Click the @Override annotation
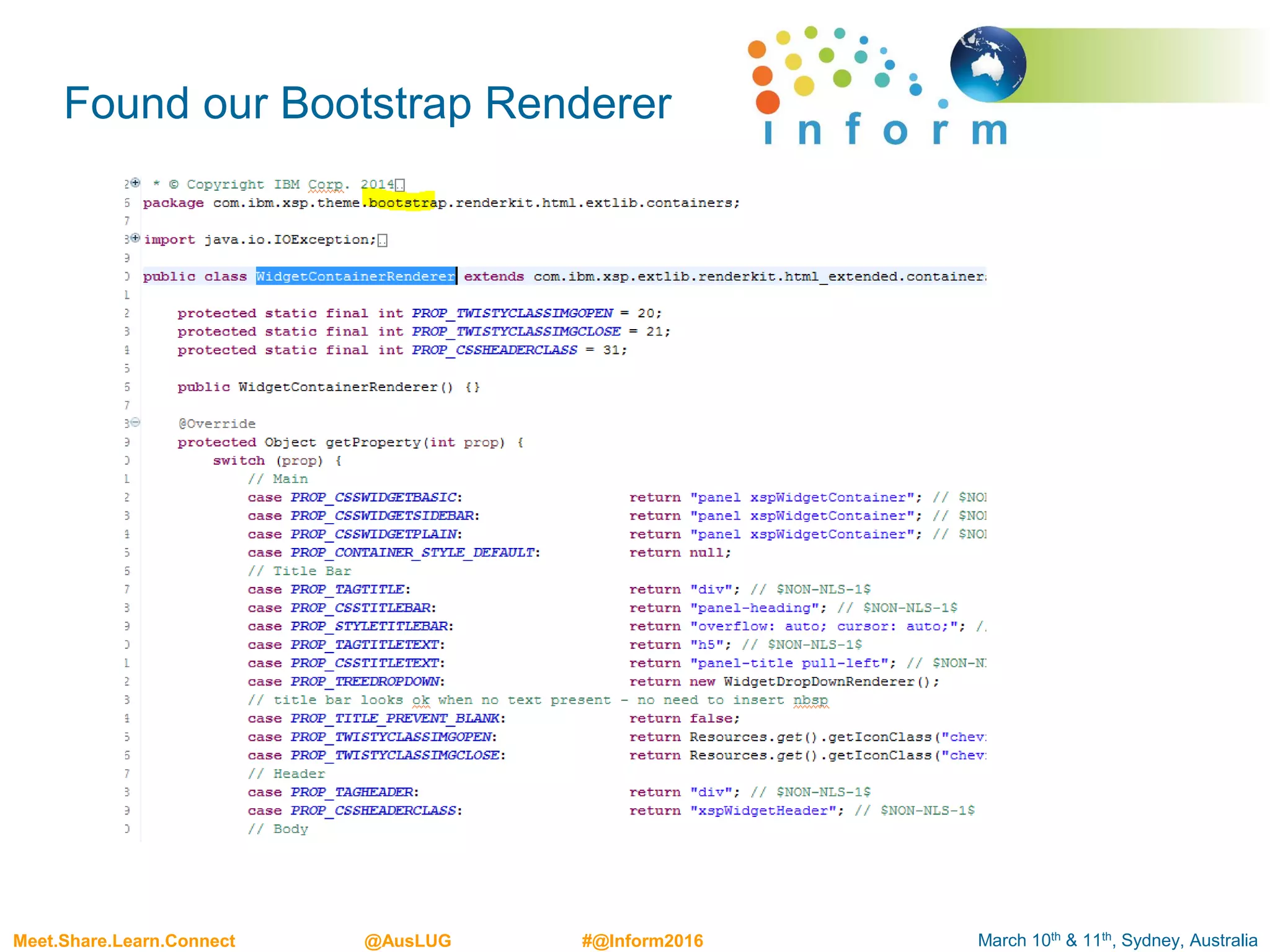The height and width of the screenshot is (952, 1270). coord(217,424)
